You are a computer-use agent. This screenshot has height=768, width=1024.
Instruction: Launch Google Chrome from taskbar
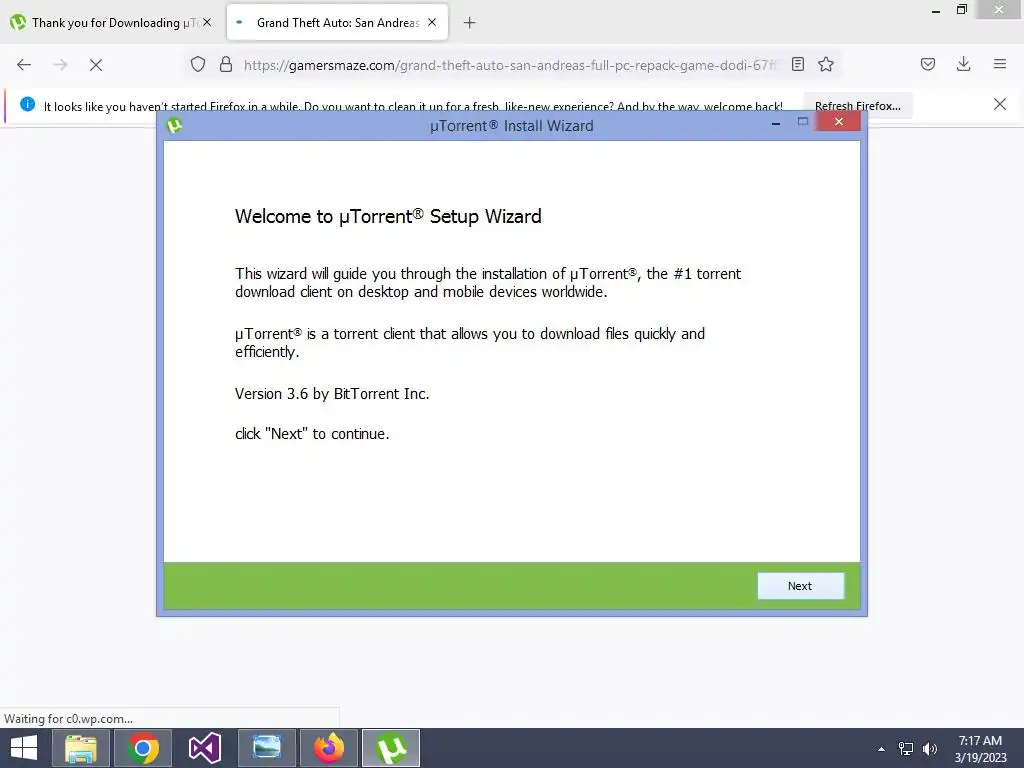[x=143, y=748]
